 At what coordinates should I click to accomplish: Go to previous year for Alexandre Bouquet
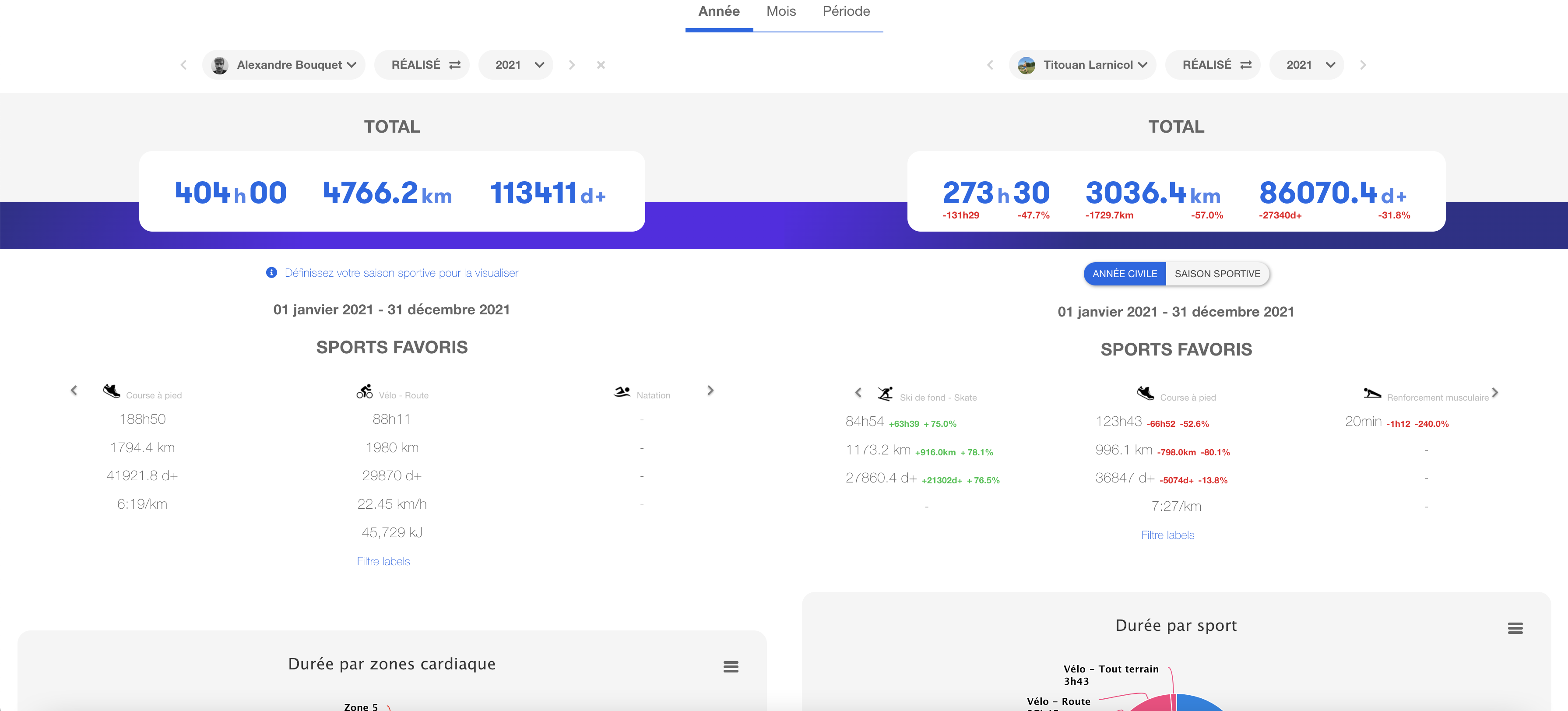183,64
